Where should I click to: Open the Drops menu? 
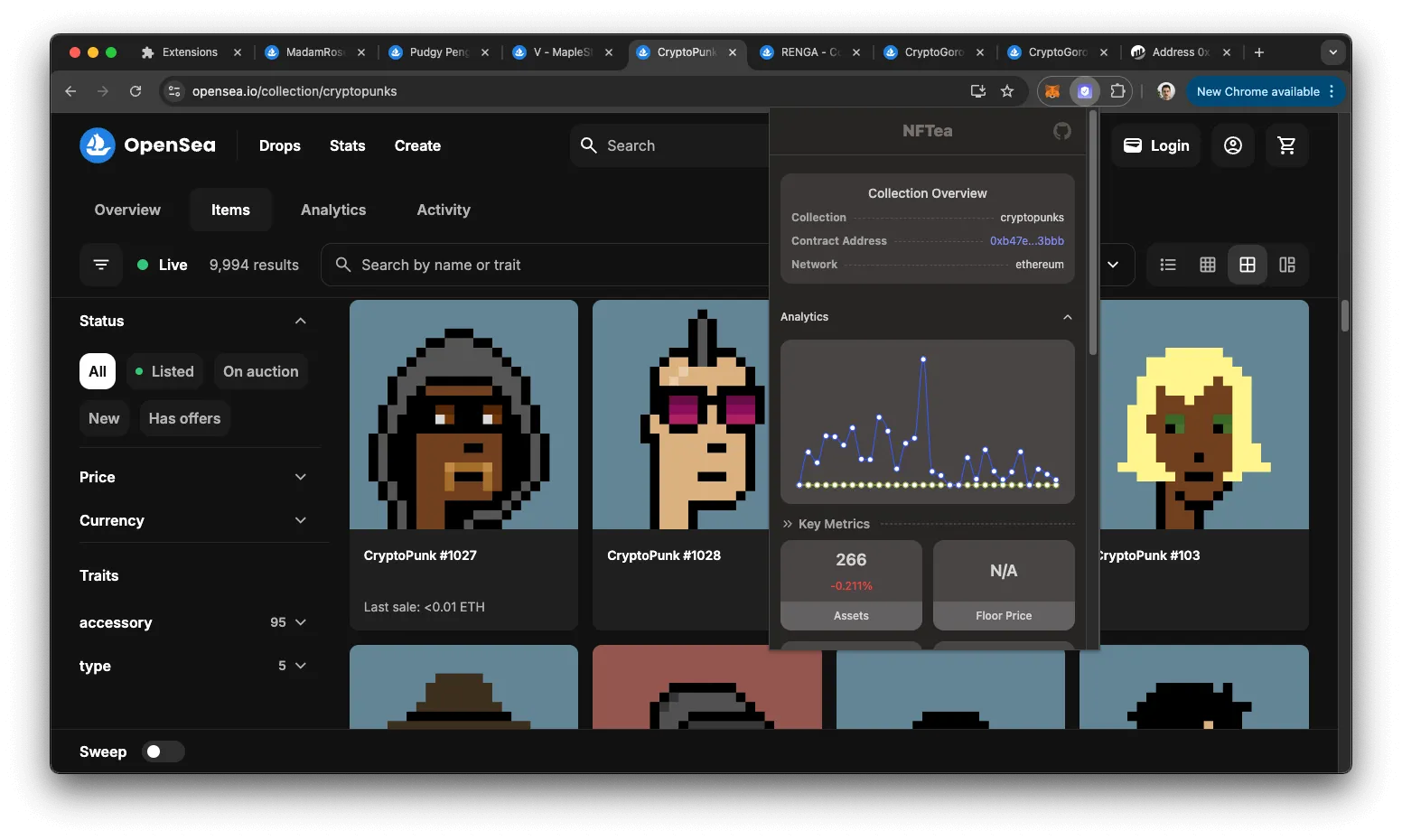tap(280, 145)
